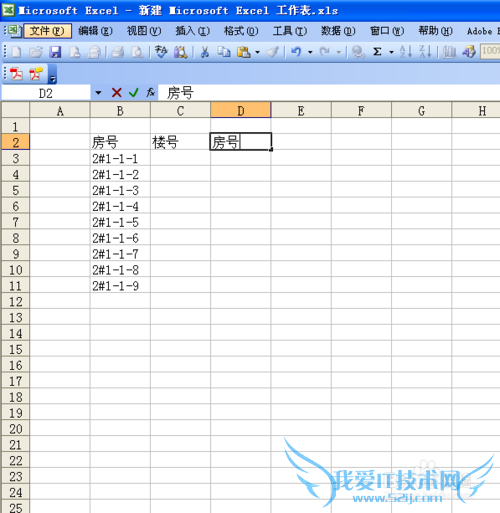Click the Redo arrow icon
The height and width of the screenshot is (513, 500).
(x=325, y=52)
